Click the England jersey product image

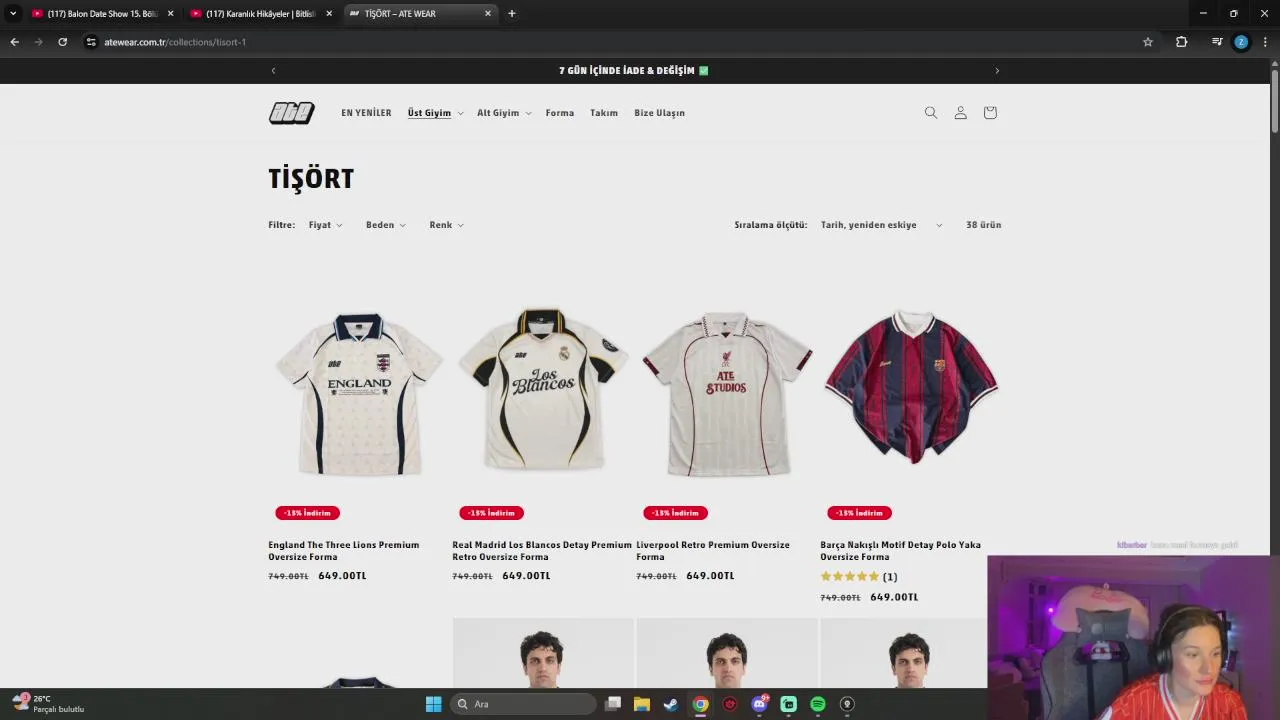[x=359, y=393]
